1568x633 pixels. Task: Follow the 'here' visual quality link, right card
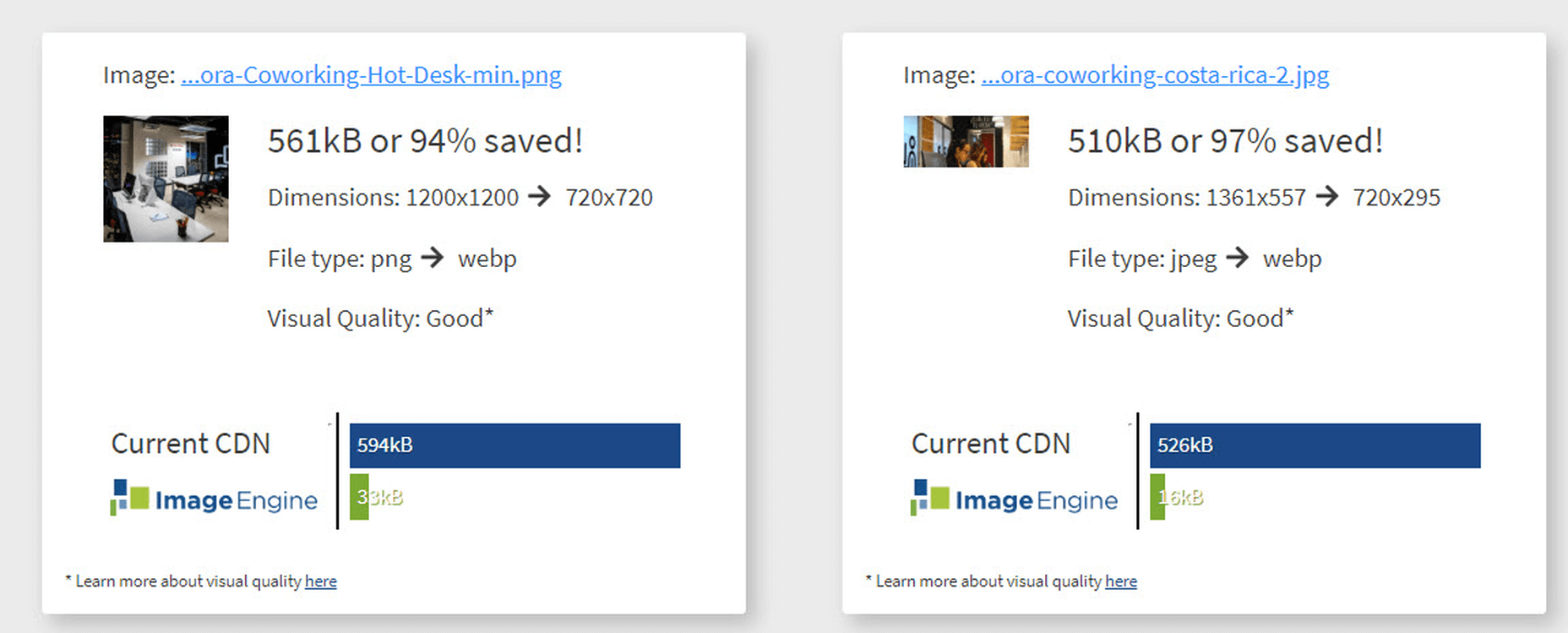1121,581
